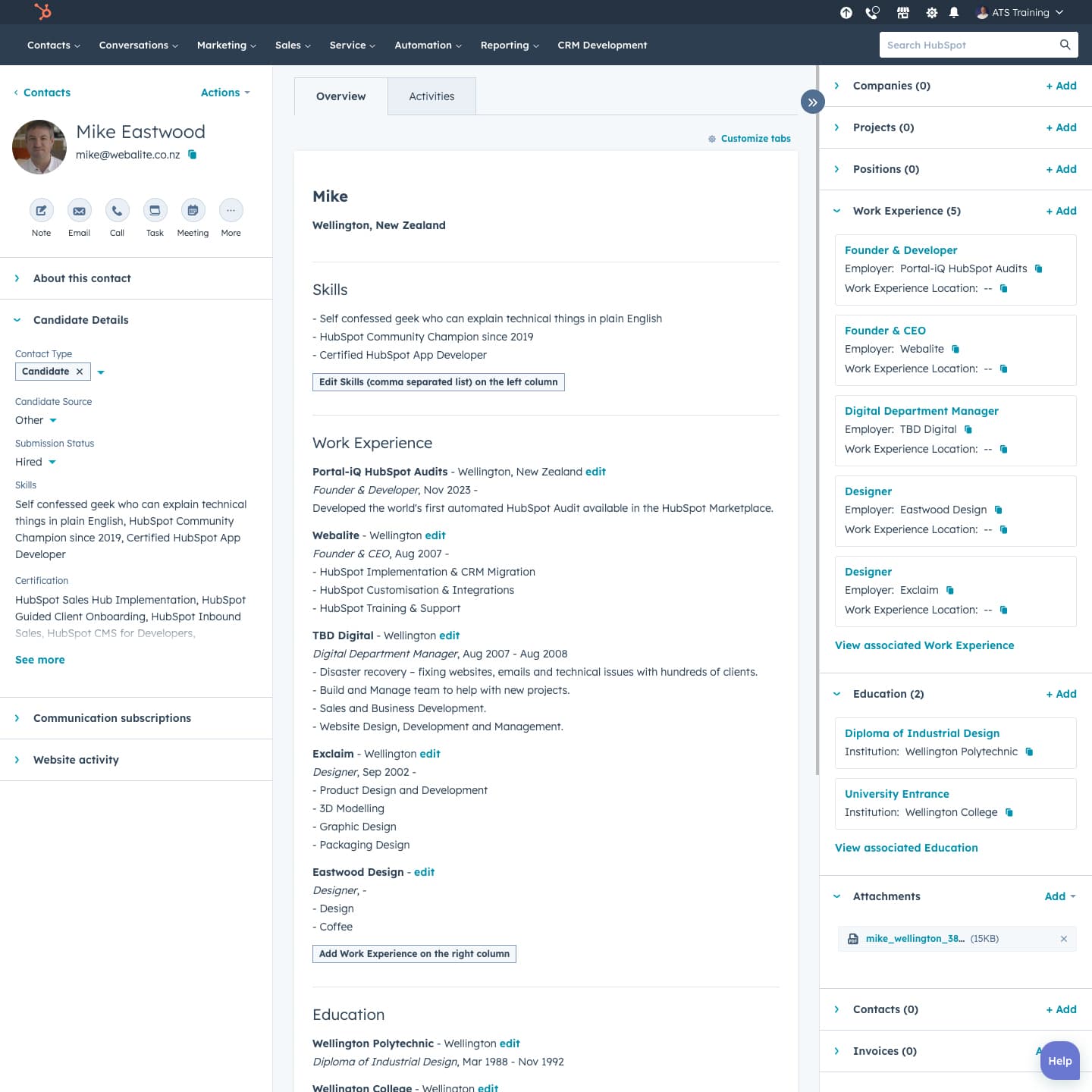
Task: Expand the Positions (0) card
Action: tap(837, 169)
